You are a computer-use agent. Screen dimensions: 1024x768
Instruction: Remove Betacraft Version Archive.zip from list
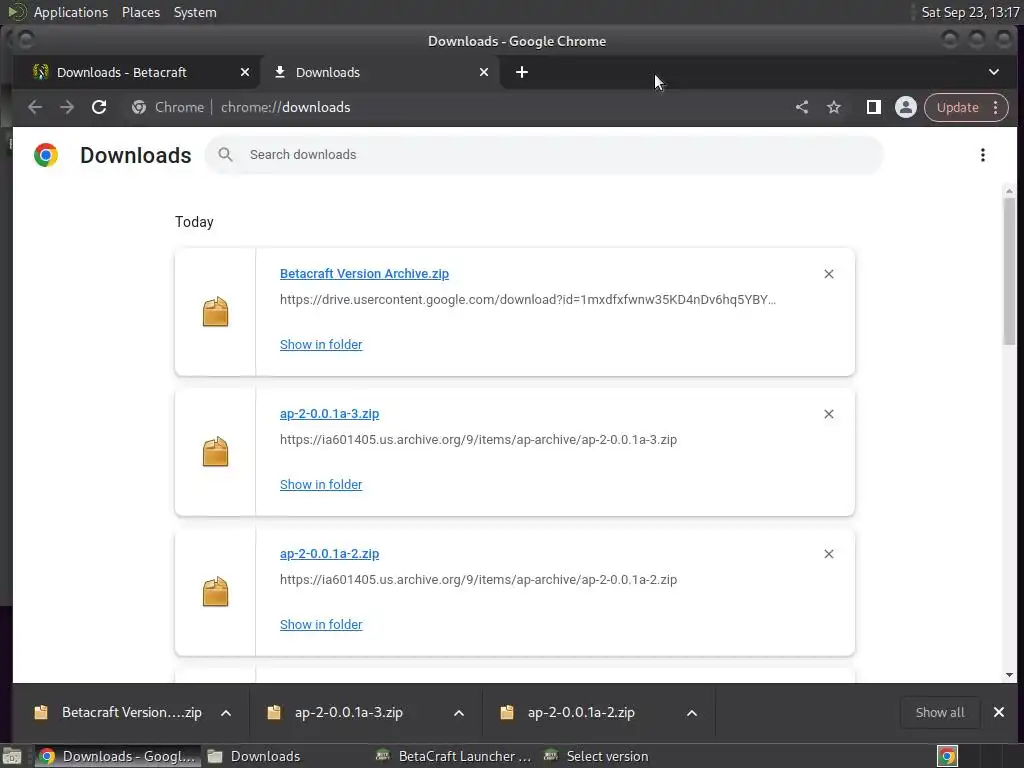829,274
